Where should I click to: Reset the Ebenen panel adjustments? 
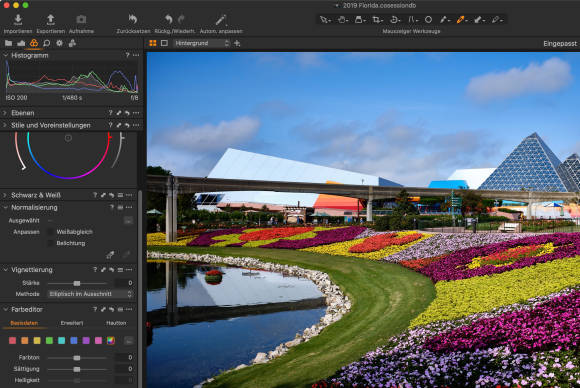click(127, 113)
